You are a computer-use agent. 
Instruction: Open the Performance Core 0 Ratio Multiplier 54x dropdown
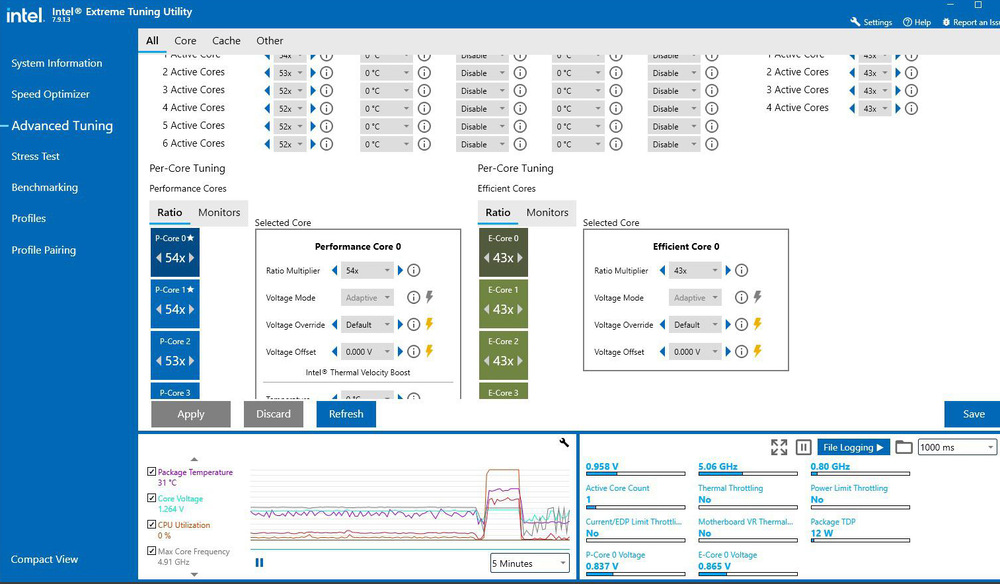367,270
